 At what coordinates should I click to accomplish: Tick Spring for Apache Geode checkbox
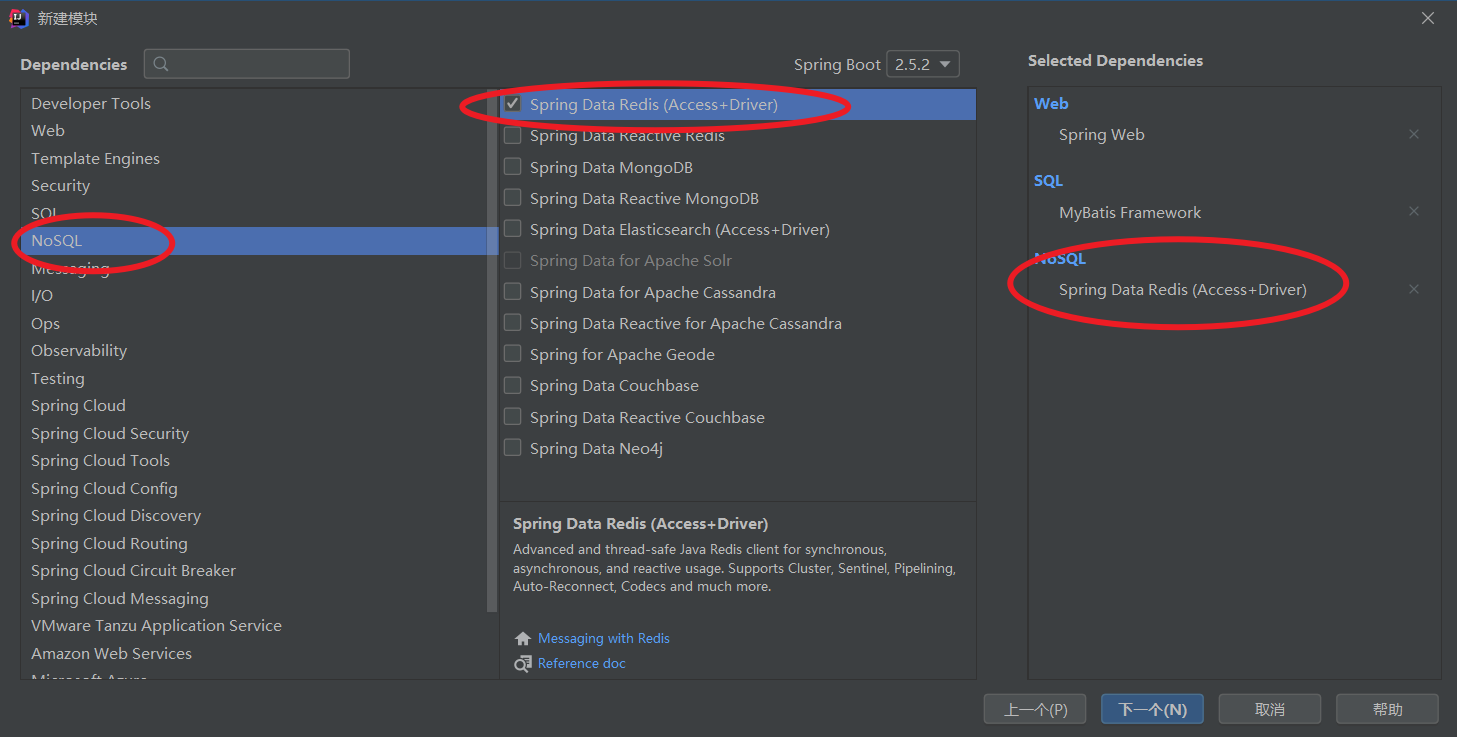tap(512, 354)
